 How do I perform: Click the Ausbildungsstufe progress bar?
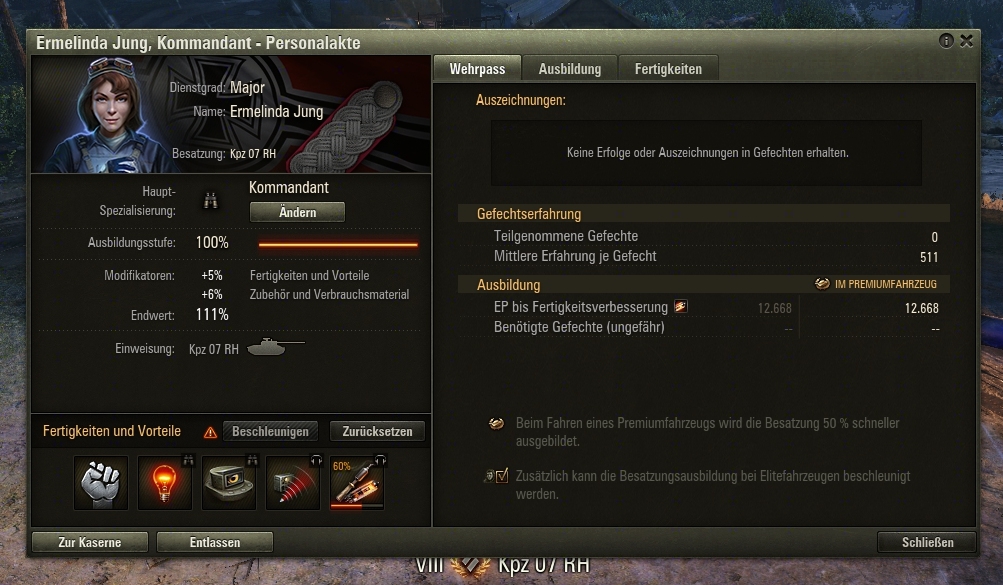pyautogui.click(x=338, y=244)
